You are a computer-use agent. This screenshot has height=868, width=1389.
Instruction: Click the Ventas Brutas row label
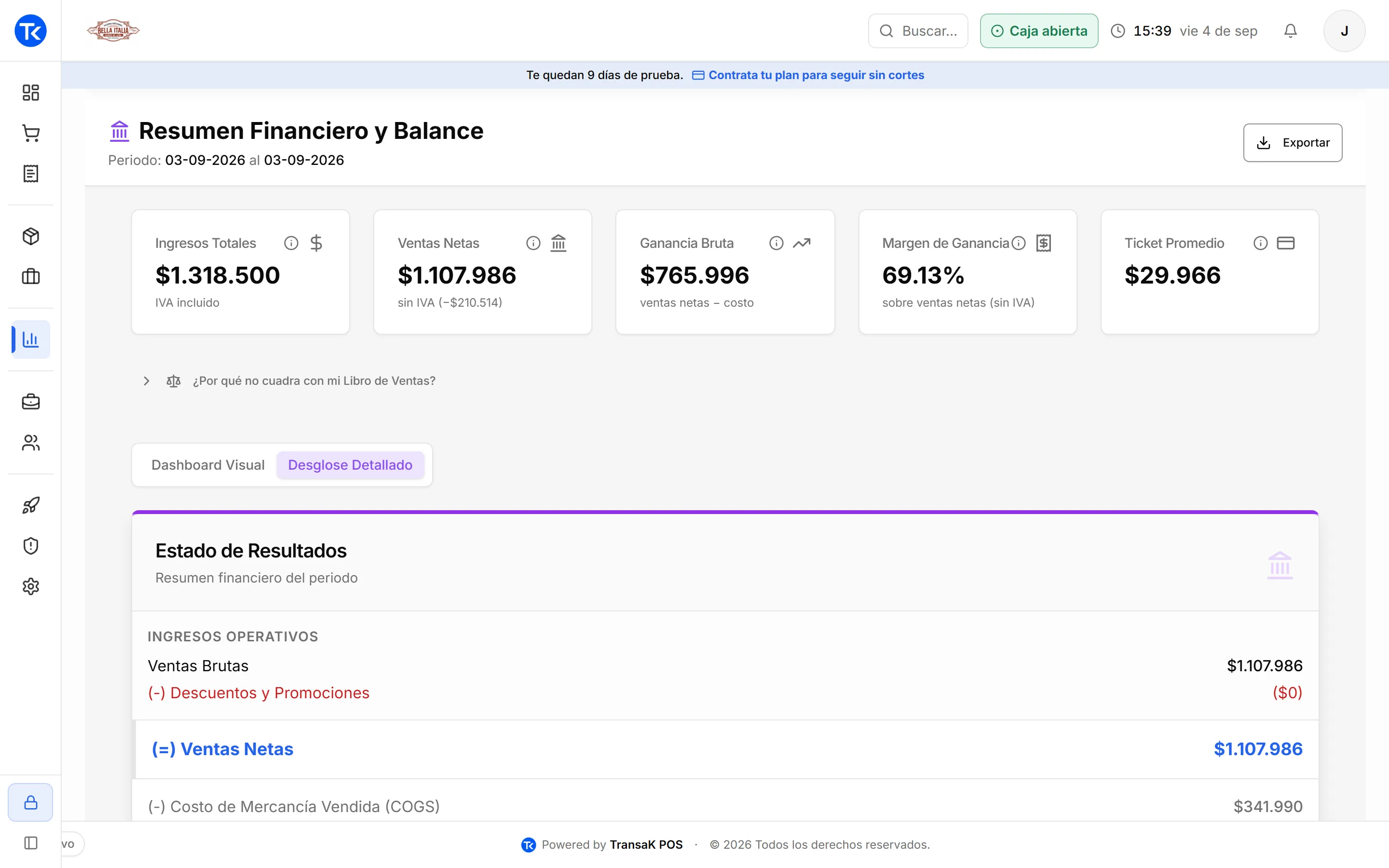[x=198, y=666]
